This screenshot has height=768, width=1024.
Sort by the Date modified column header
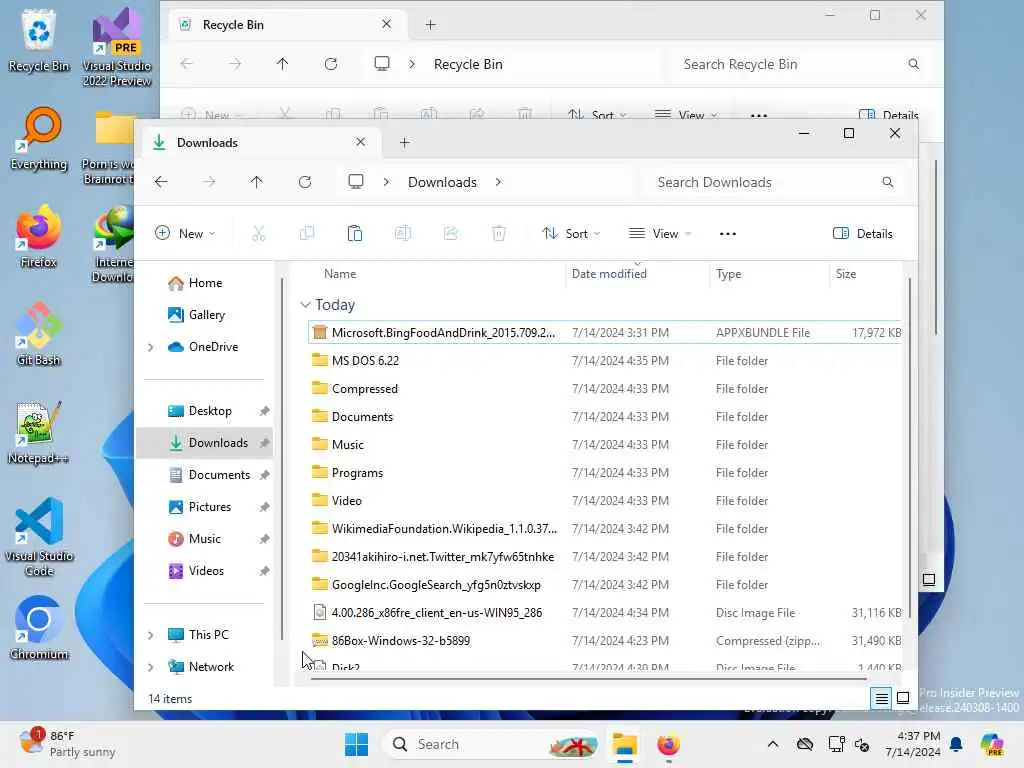[609, 274]
